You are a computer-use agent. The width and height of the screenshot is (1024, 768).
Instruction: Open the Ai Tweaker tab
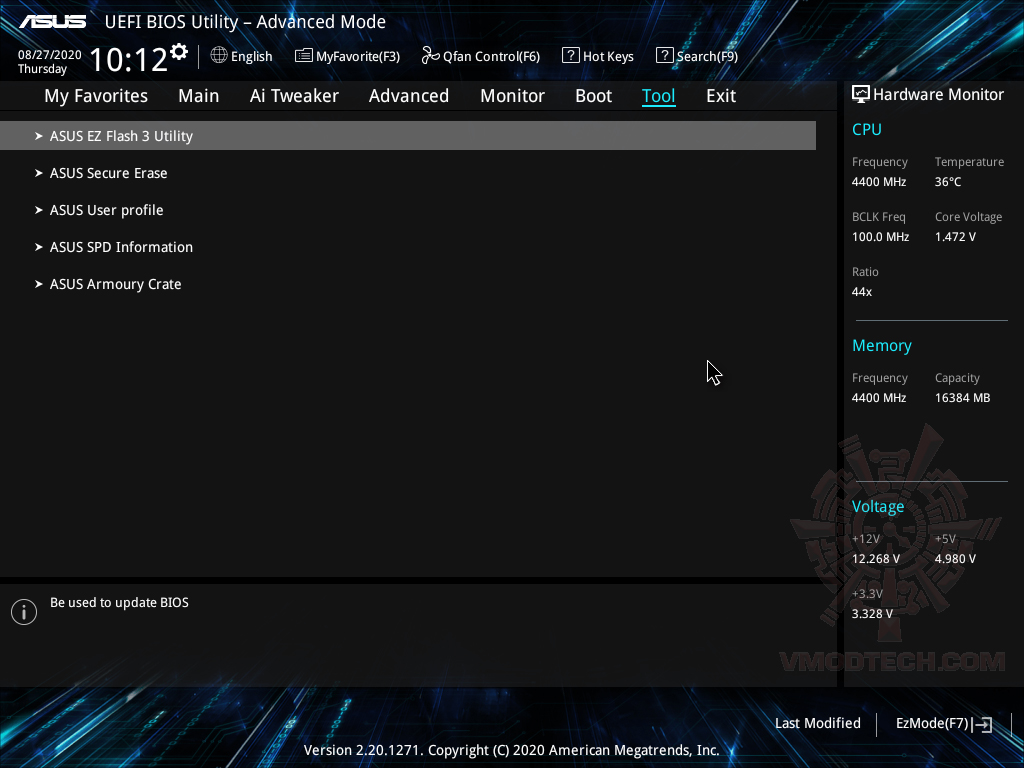pos(294,96)
